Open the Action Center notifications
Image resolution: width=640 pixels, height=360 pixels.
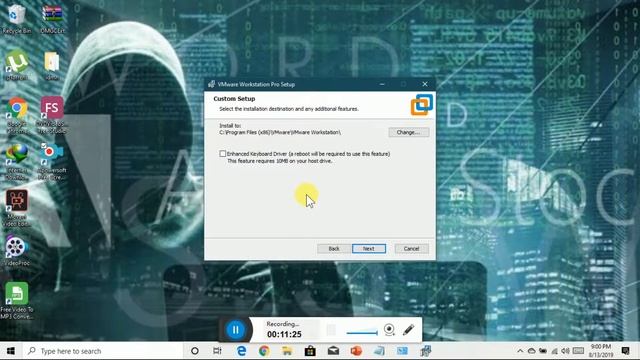pos(625,351)
